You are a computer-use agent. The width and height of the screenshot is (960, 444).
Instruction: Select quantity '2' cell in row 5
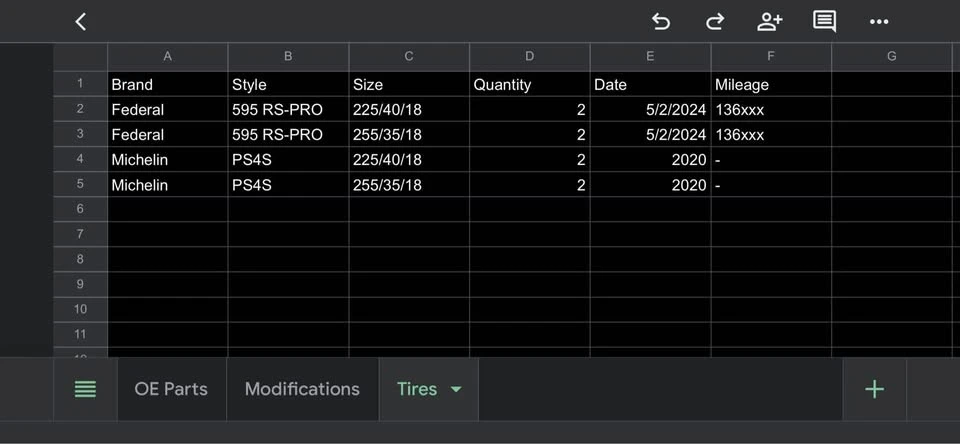(529, 185)
